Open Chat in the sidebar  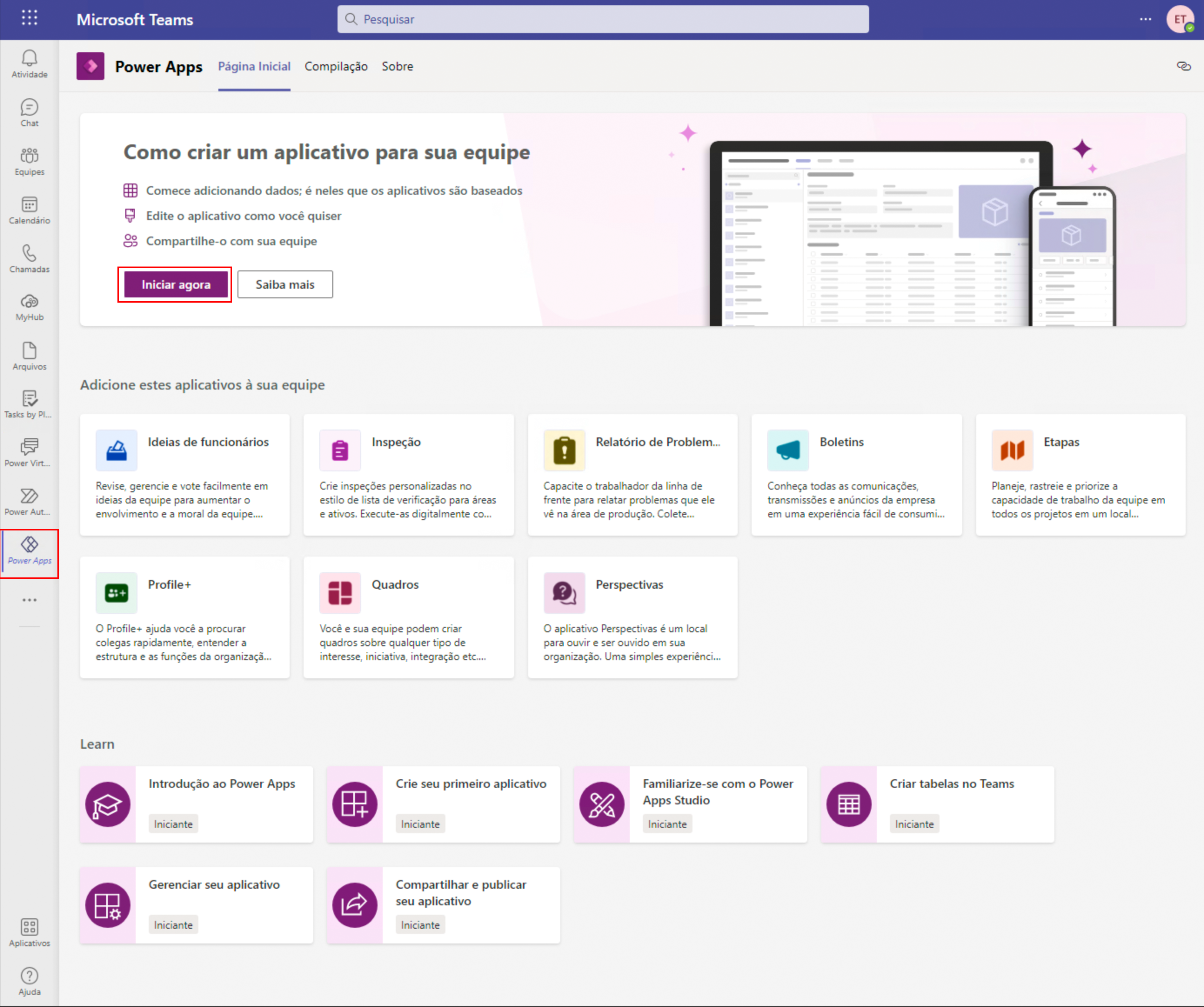coord(29,112)
